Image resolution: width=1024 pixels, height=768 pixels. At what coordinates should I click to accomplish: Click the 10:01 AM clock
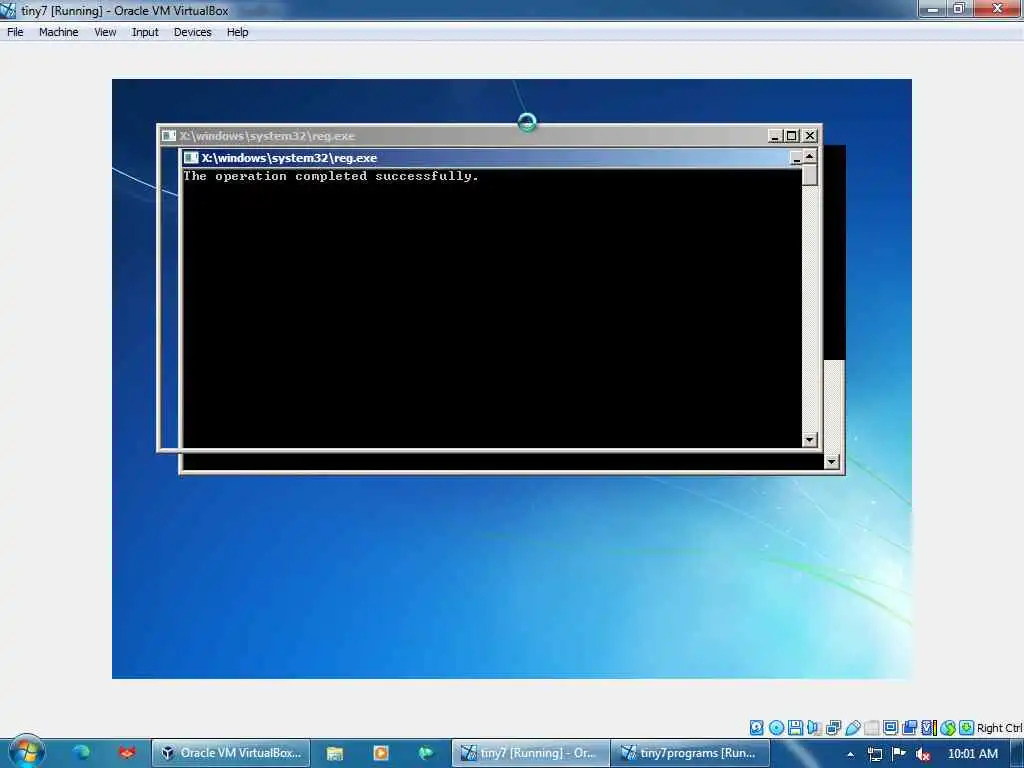pos(972,754)
